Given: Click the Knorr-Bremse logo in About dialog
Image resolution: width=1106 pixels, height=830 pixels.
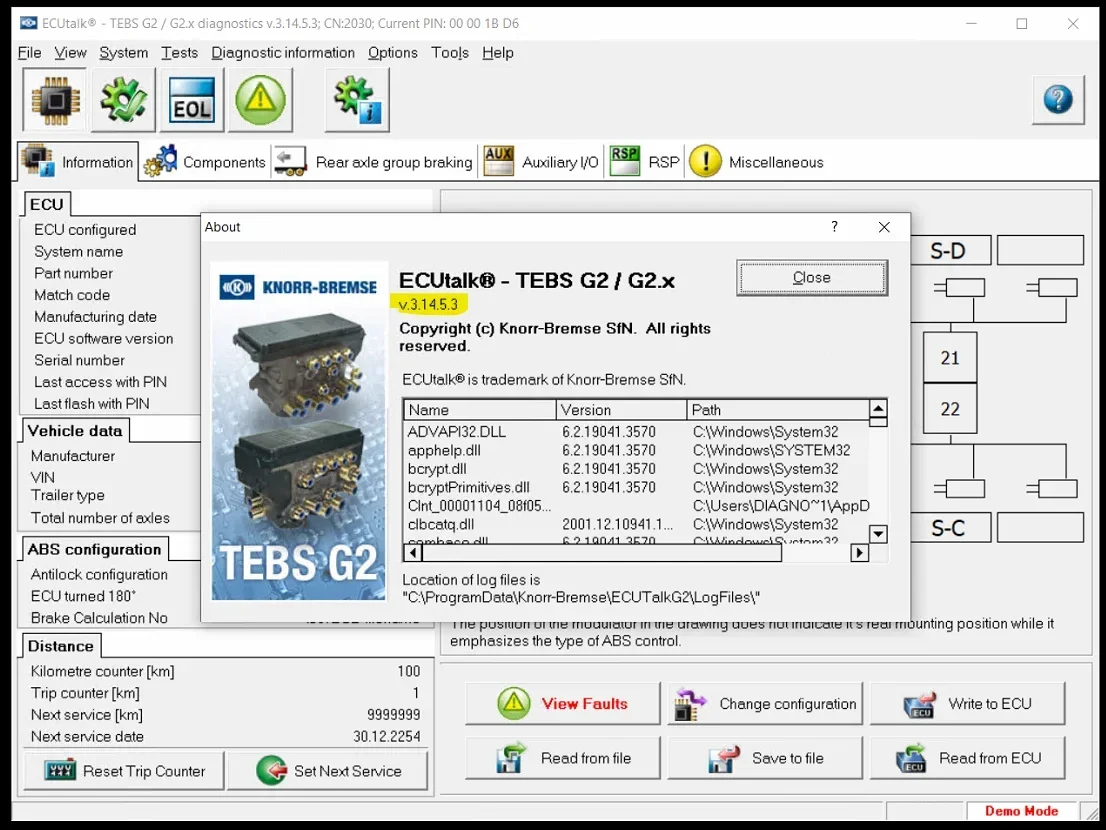Looking at the screenshot, I should click(298, 288).
